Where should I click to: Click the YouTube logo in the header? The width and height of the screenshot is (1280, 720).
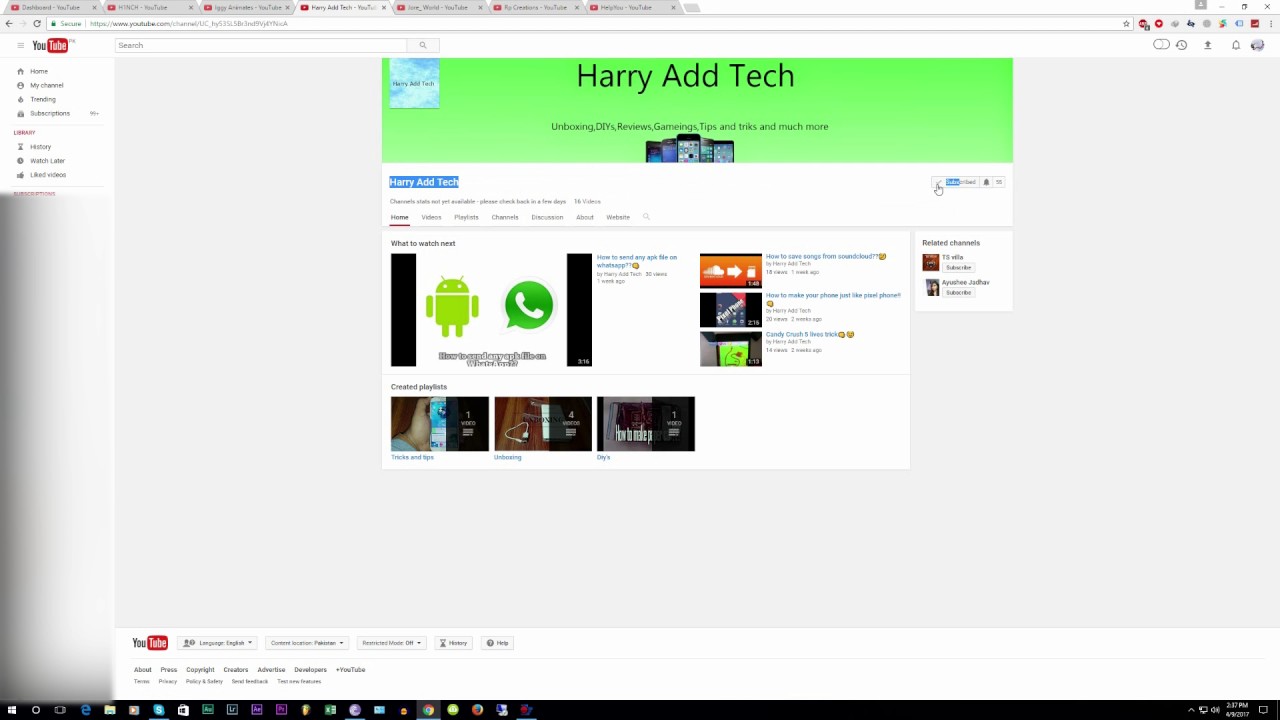pos(51,45)
